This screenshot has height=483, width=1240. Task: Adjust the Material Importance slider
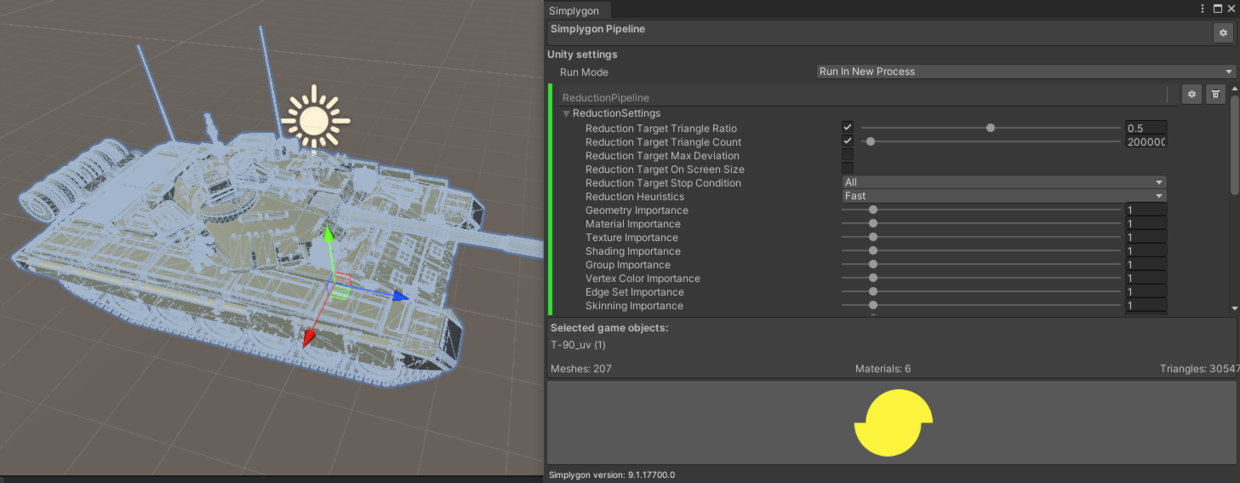(x=982, y=224)
